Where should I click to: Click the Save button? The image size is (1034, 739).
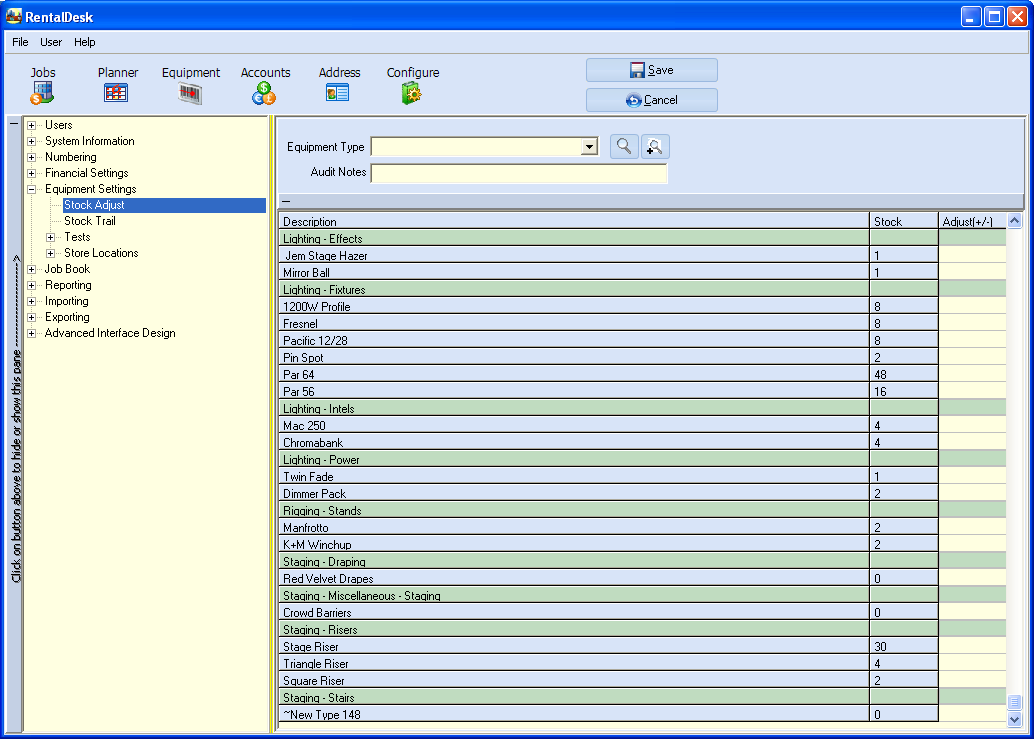652,70
